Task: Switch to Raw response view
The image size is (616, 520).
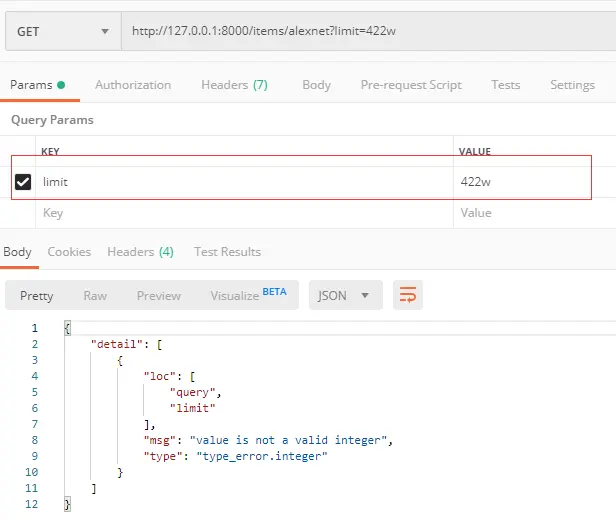Action: 95,295
